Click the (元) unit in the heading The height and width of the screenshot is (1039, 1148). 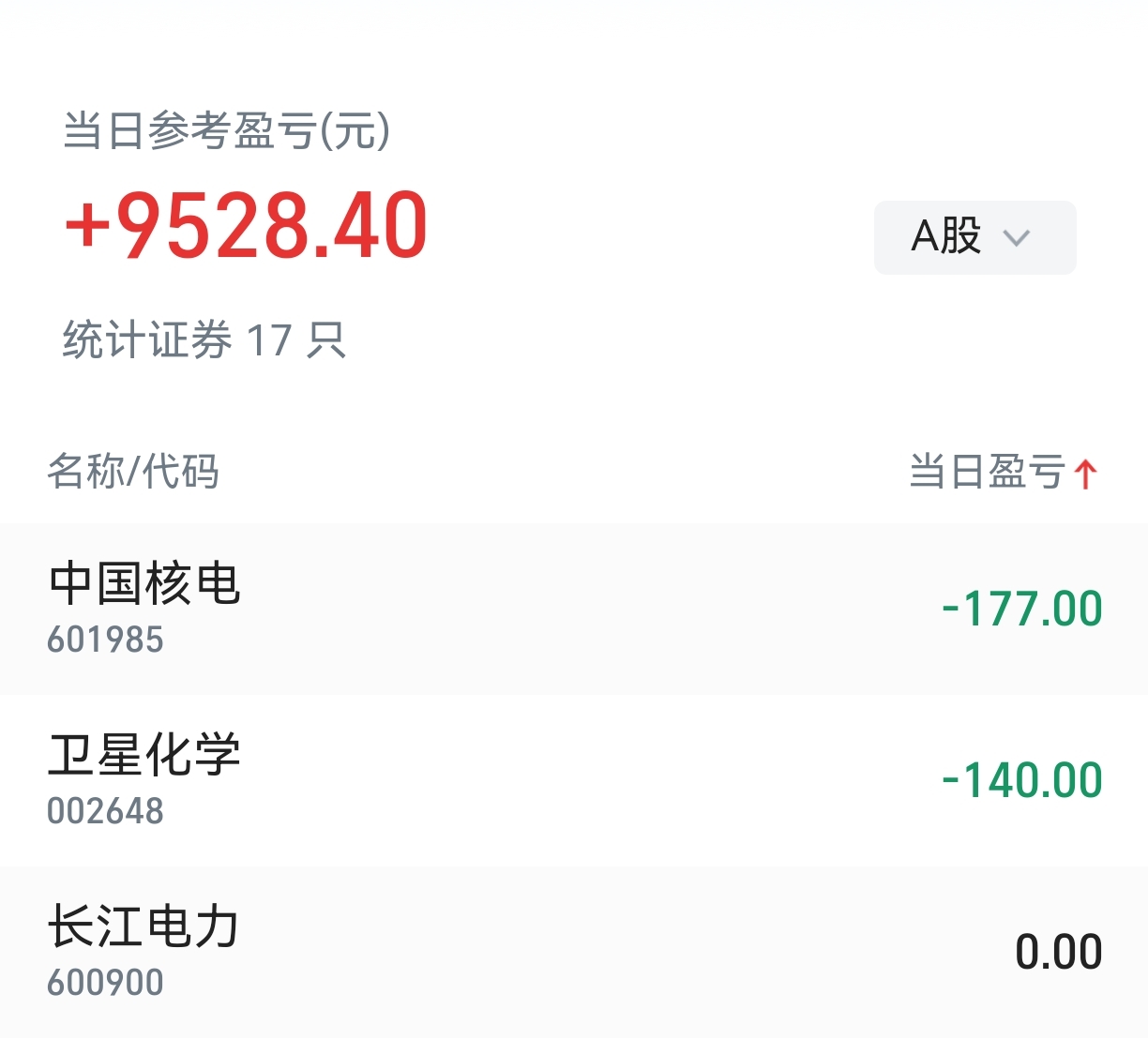[x=355, y=130]
